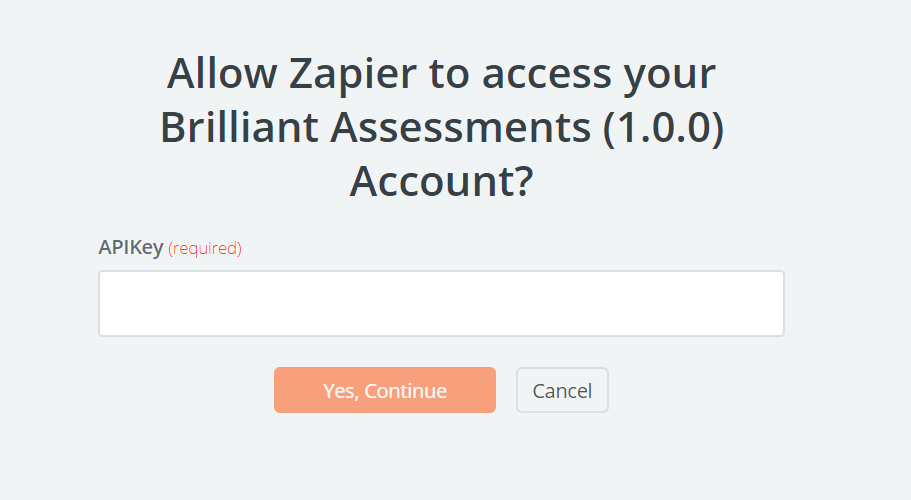Screen dimensions: 911x500
Task: Confirm Zapier access with Yes, Continue
Action: click(385, 390)
